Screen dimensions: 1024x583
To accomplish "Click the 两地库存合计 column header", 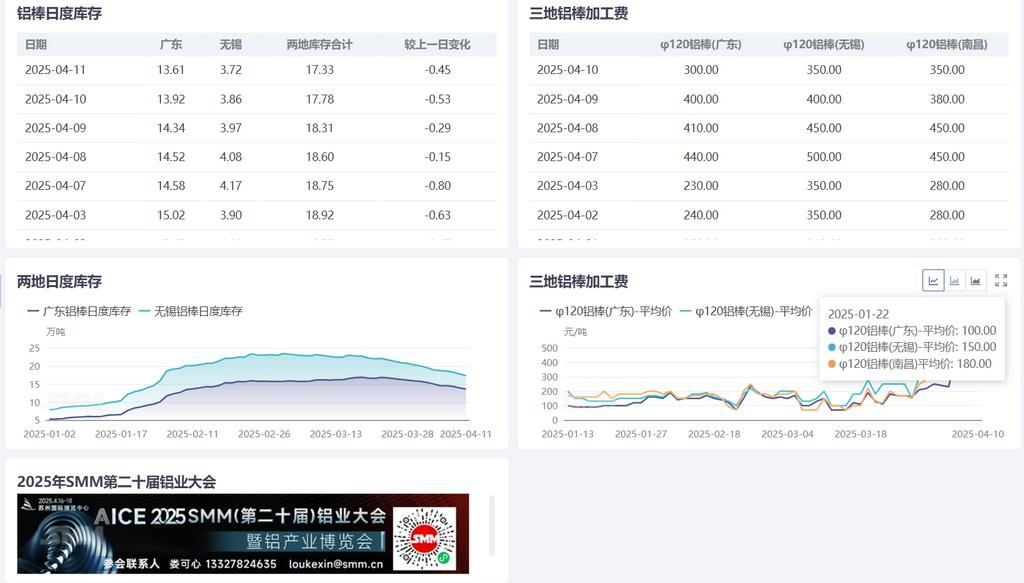I will pos(319,45).
